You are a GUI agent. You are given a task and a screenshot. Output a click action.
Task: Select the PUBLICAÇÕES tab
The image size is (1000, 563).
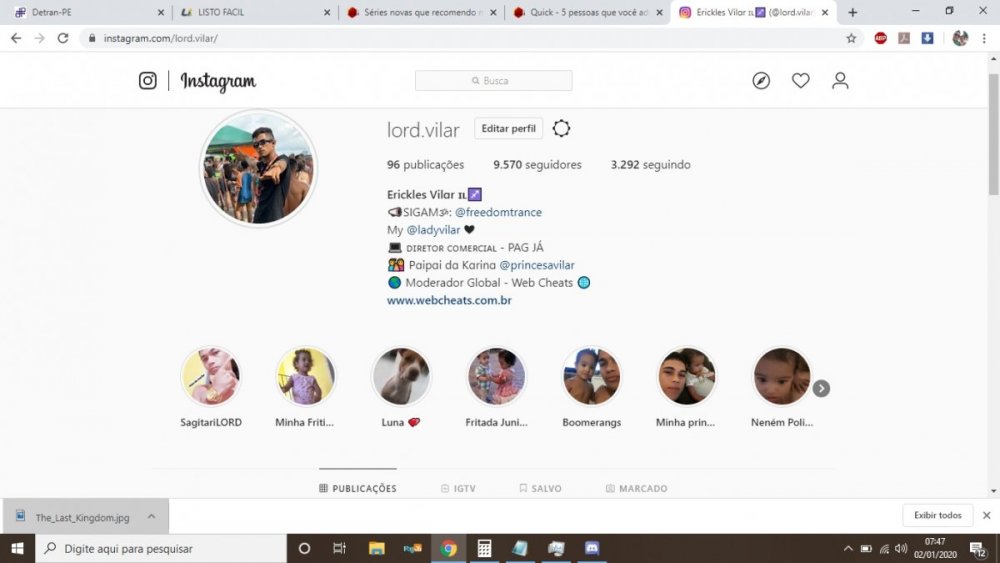[x=358, y=488]
